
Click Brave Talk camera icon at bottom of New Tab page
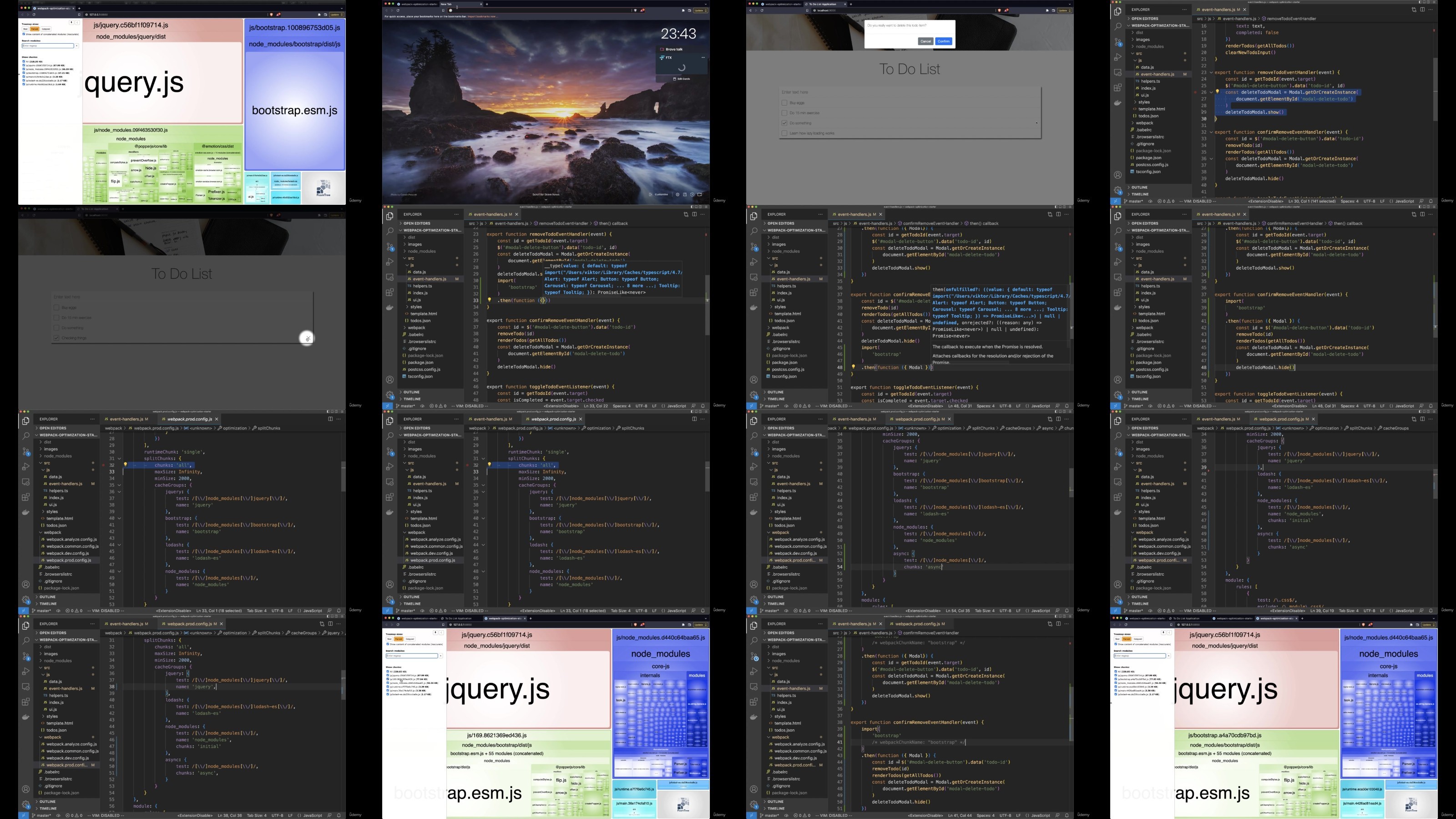click(699, 194)
